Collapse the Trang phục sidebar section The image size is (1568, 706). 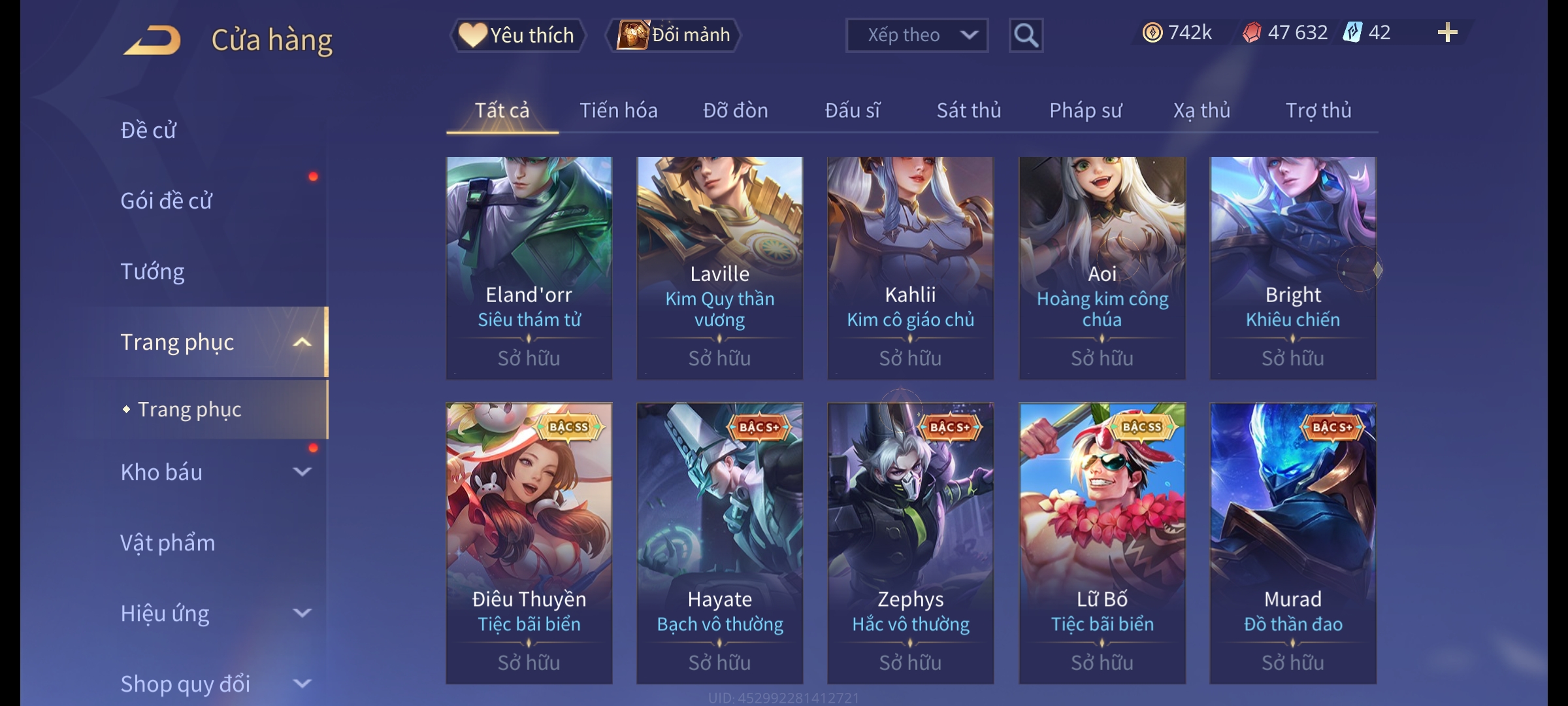coord(302,342)
